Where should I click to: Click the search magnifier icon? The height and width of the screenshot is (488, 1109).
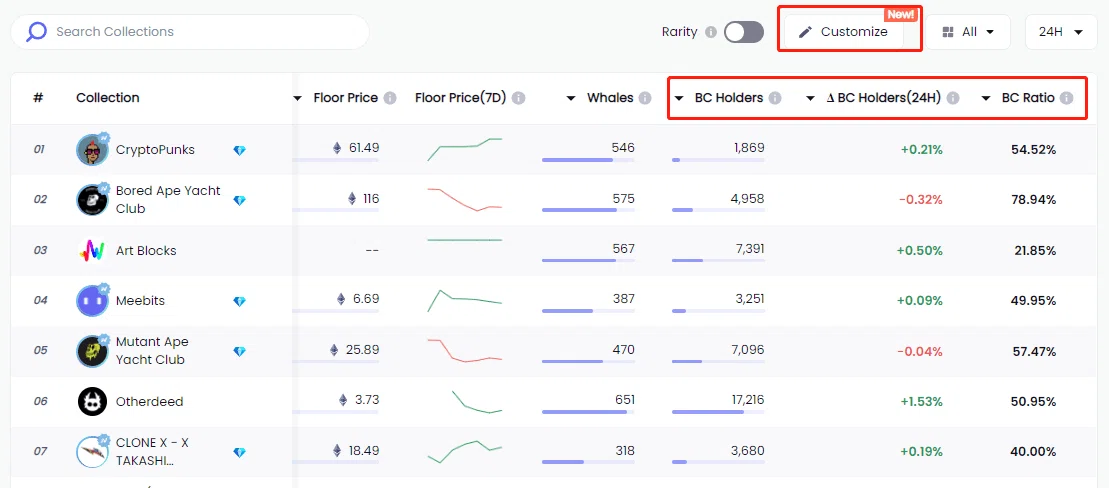point(36,32)
